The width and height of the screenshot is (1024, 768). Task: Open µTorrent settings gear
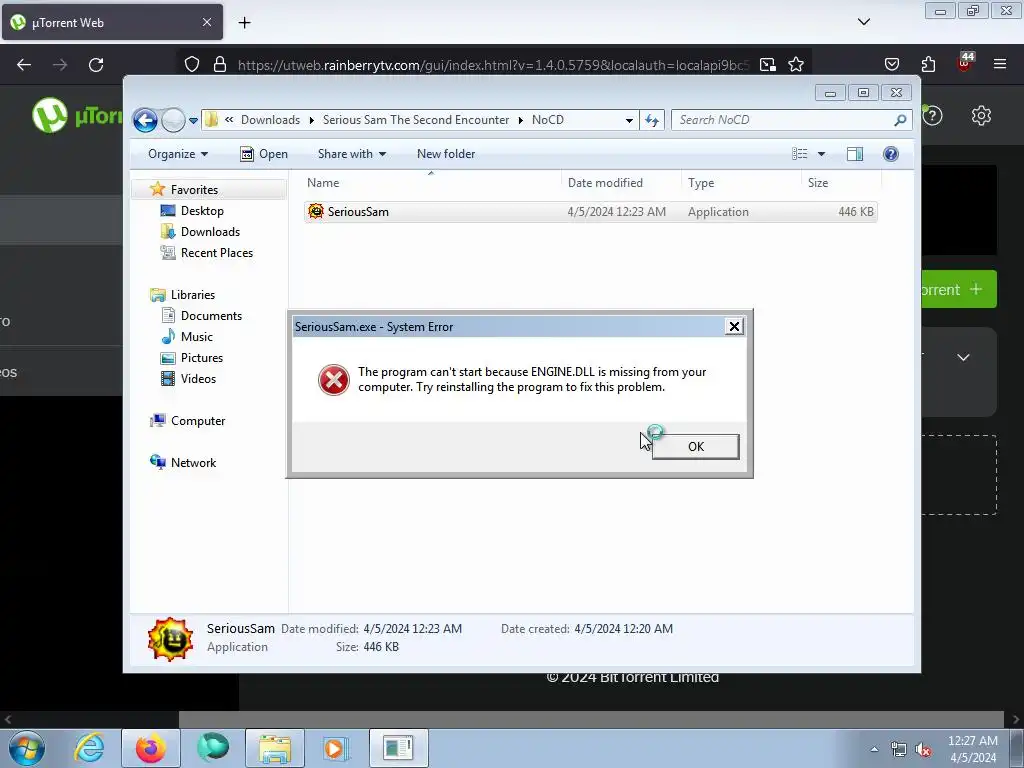[x=981, y=116]
